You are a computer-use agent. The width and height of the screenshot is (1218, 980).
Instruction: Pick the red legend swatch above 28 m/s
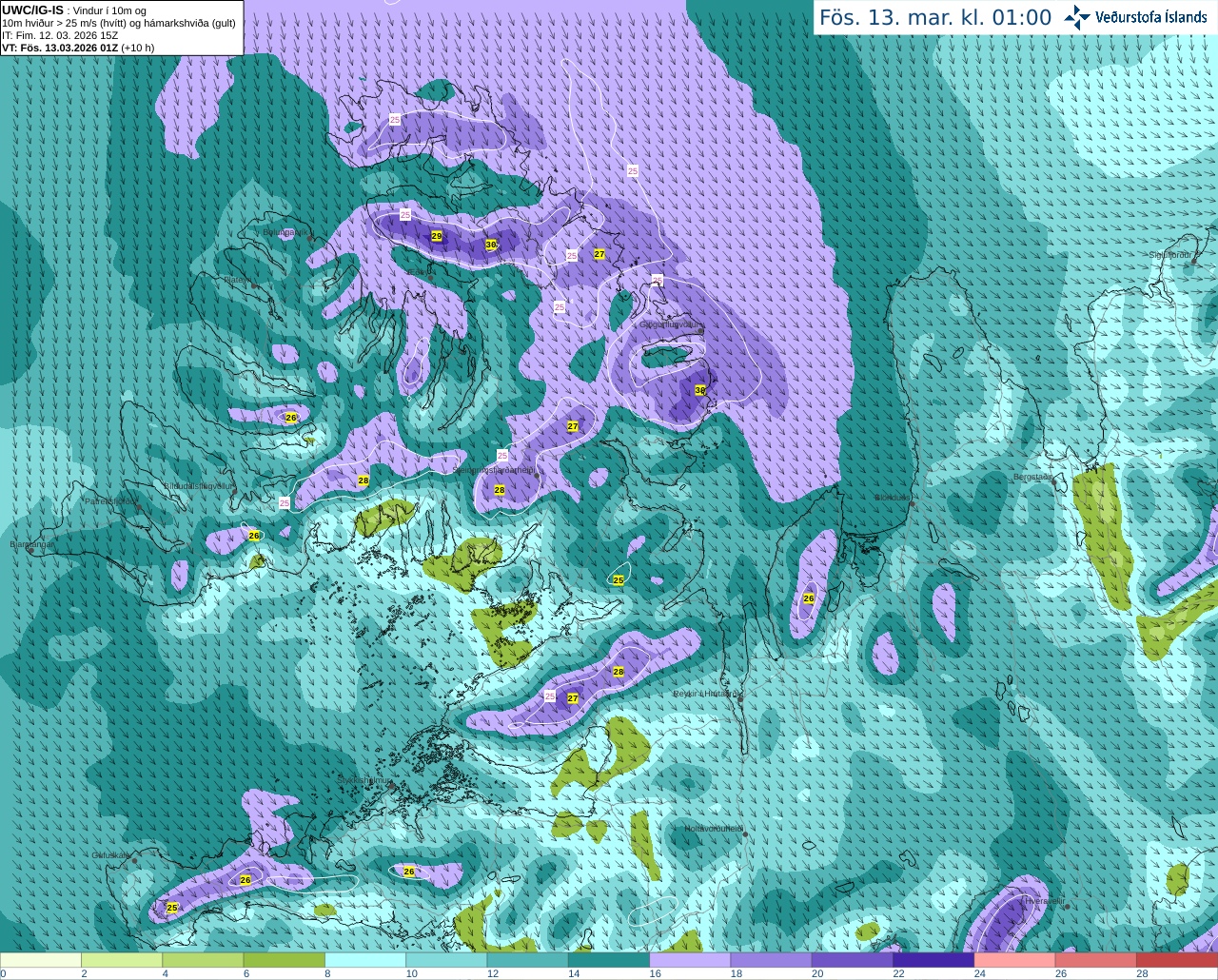1177,960
